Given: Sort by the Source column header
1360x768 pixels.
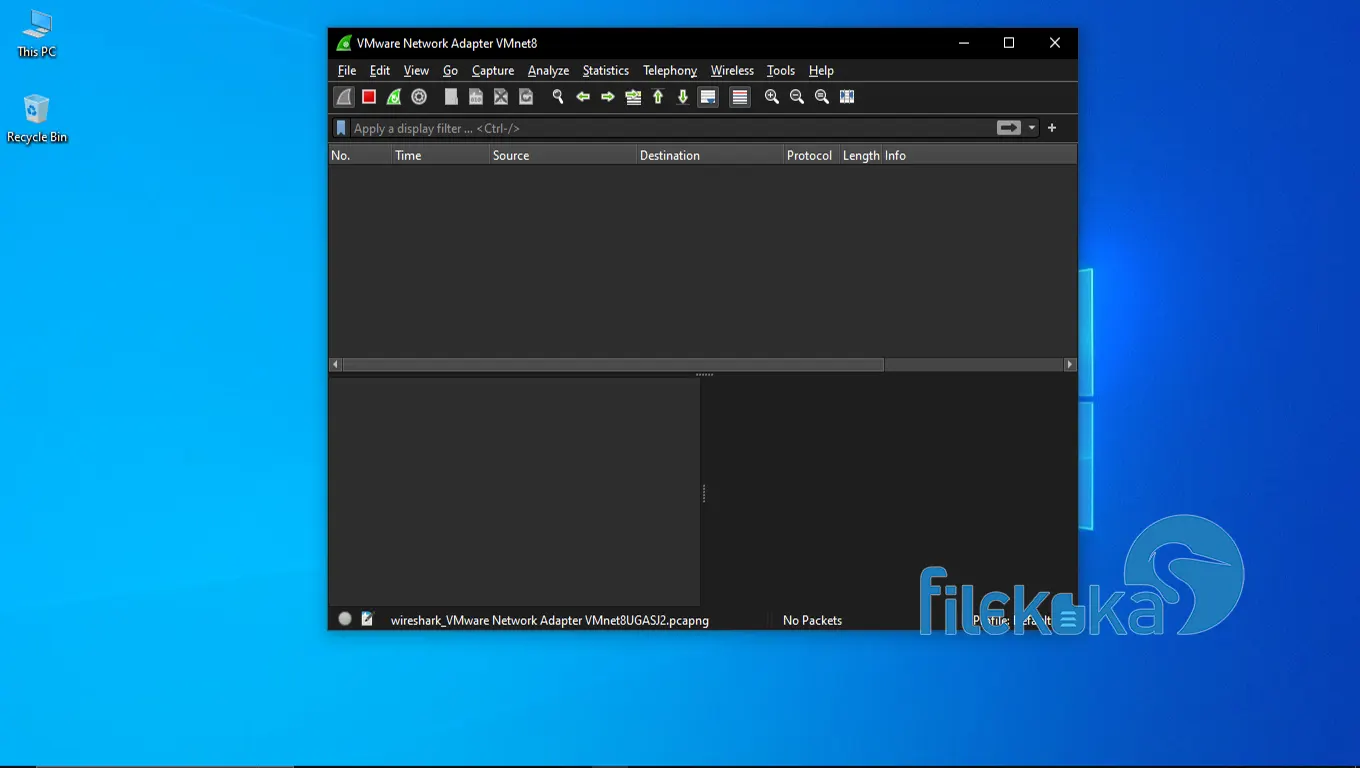Looking at the screenshot, I should [x=563, y=155].
